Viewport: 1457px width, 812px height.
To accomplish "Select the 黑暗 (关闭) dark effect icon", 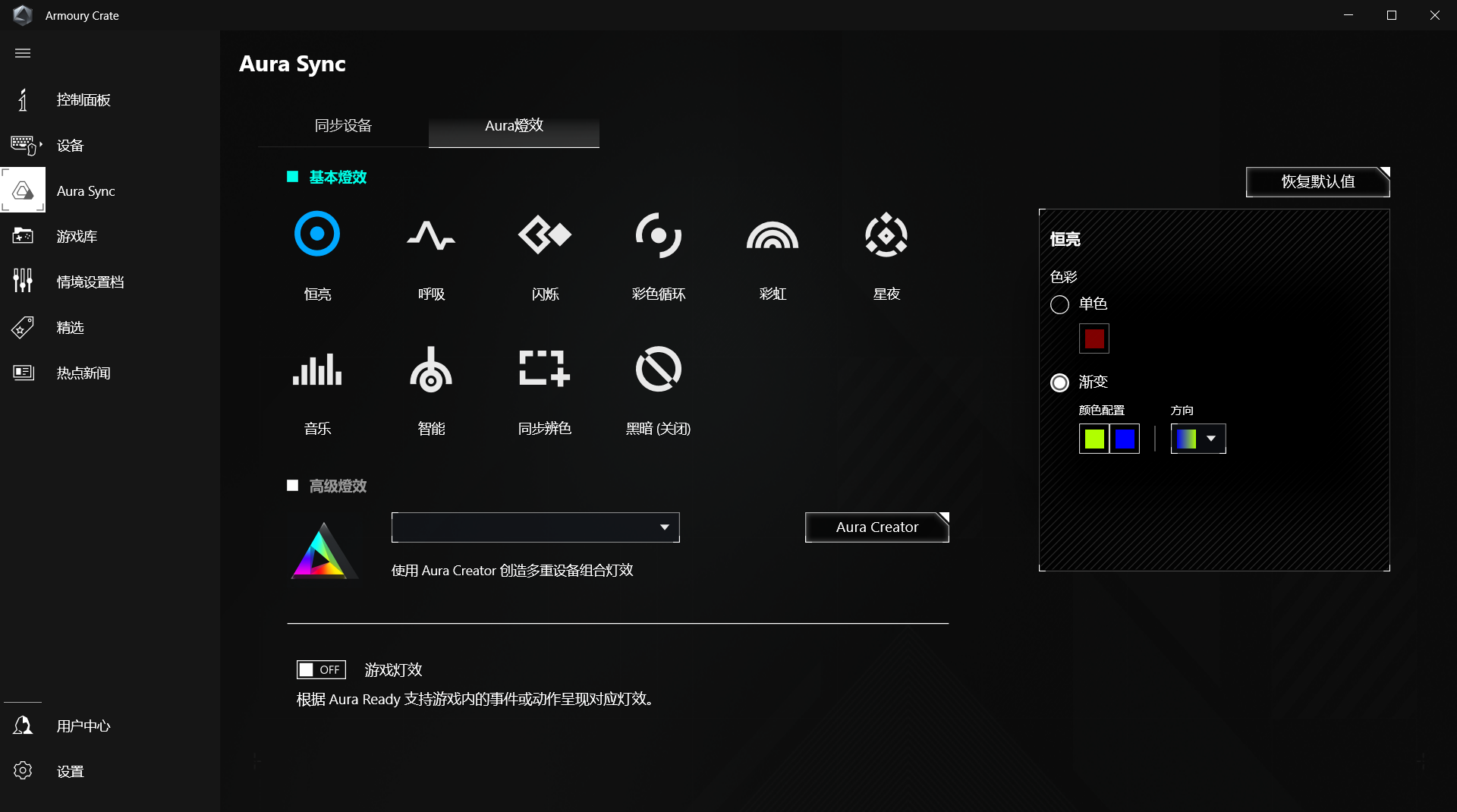I will tap(659, 370).
